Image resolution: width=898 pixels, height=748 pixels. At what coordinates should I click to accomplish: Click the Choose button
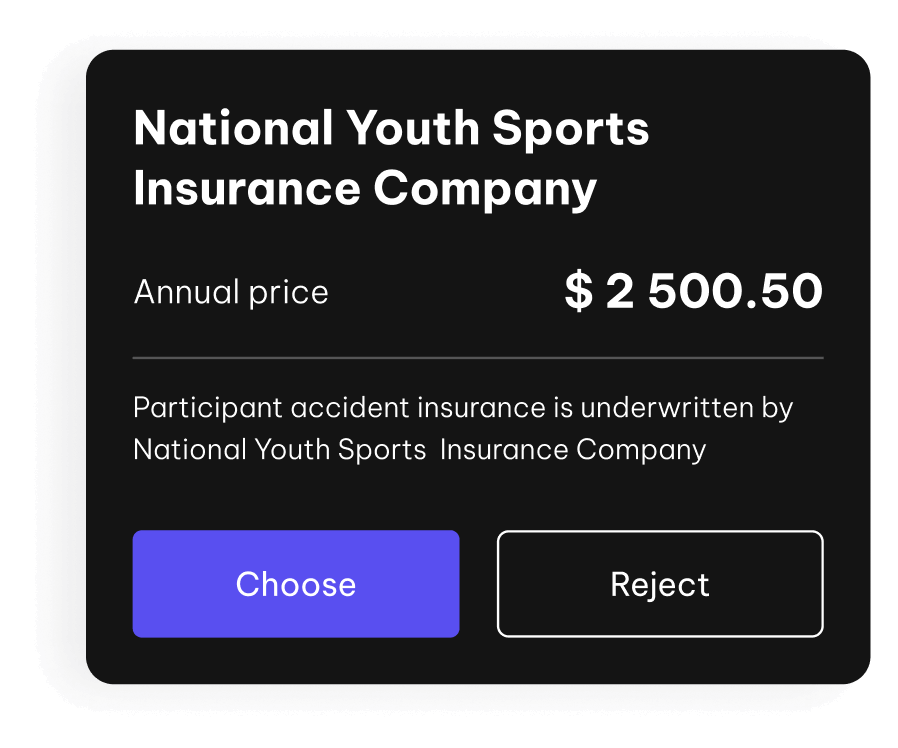tap(296, 584)
